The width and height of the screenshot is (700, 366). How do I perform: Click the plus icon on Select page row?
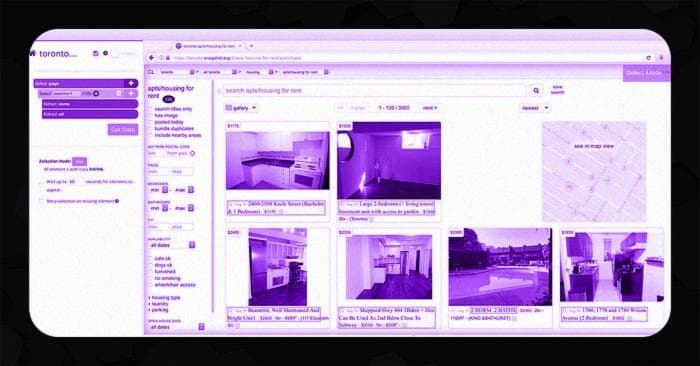coord(131,83)
